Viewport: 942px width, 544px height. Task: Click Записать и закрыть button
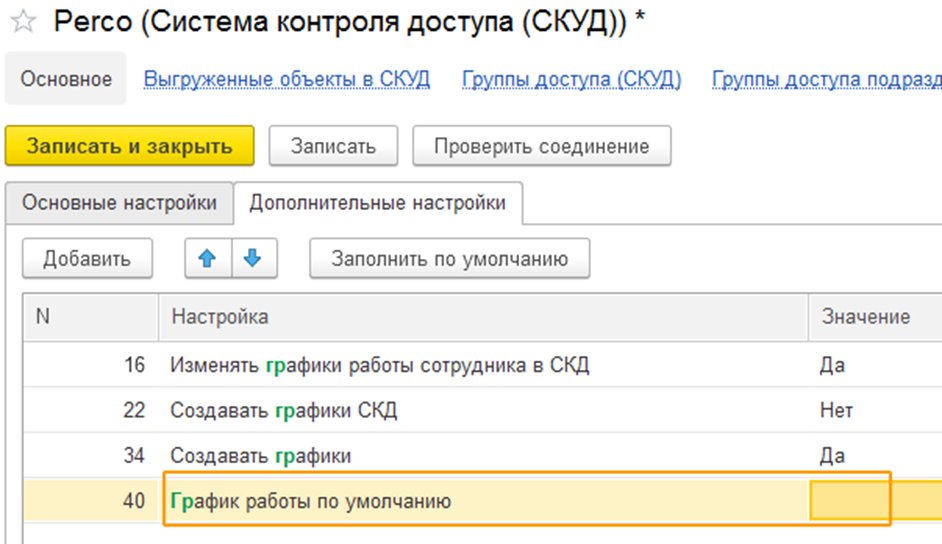point(129,146)
